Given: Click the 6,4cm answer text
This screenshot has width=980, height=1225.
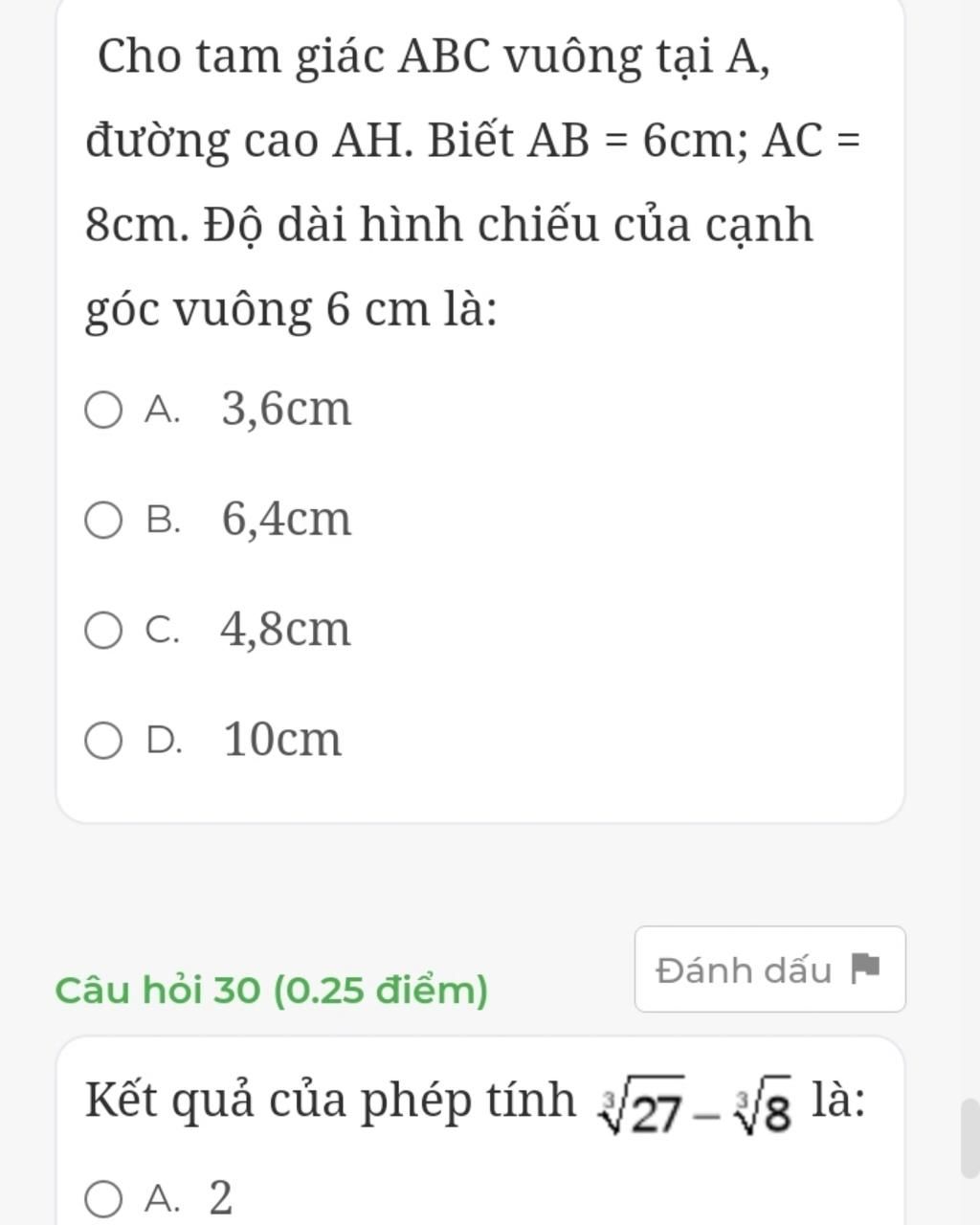Looking at the screenshot, I should 287,520.
